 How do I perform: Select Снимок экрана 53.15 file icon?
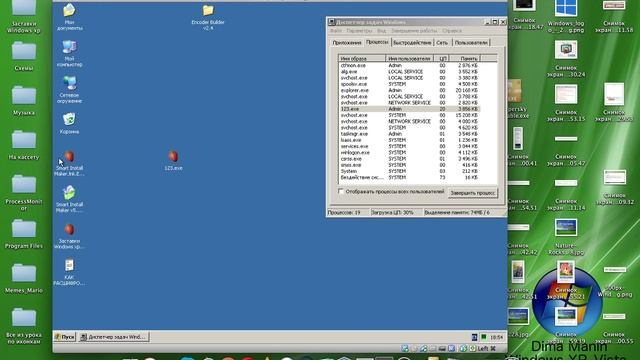(x=566, y=95)
